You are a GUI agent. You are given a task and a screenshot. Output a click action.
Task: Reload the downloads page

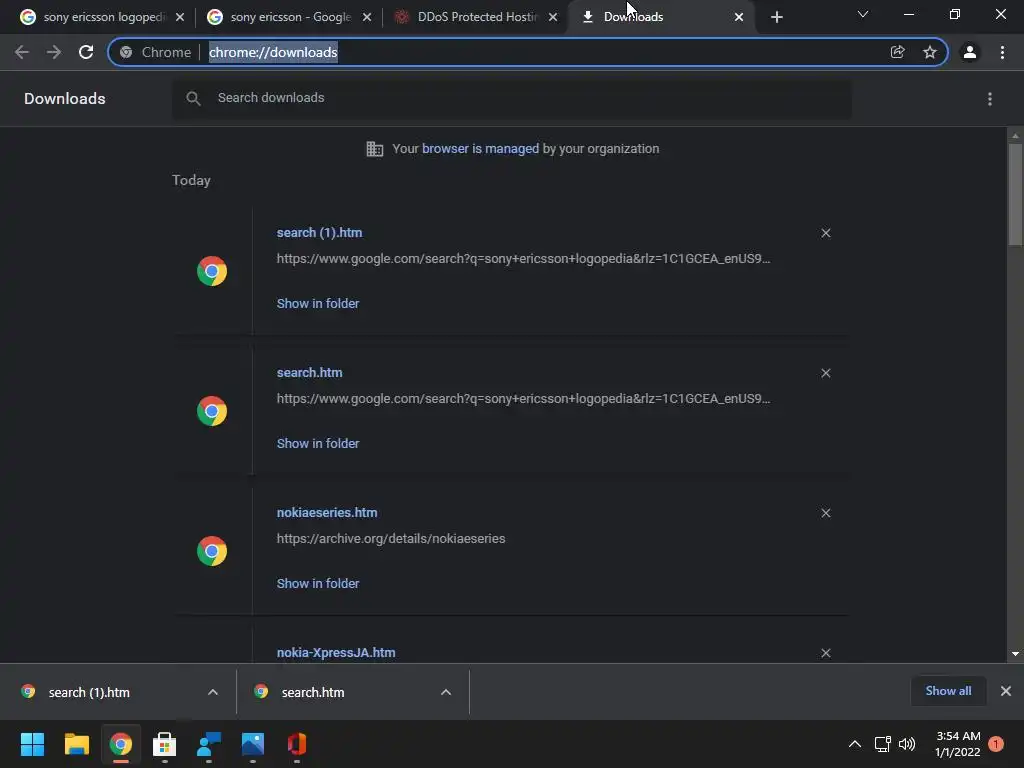coord(86,52)
